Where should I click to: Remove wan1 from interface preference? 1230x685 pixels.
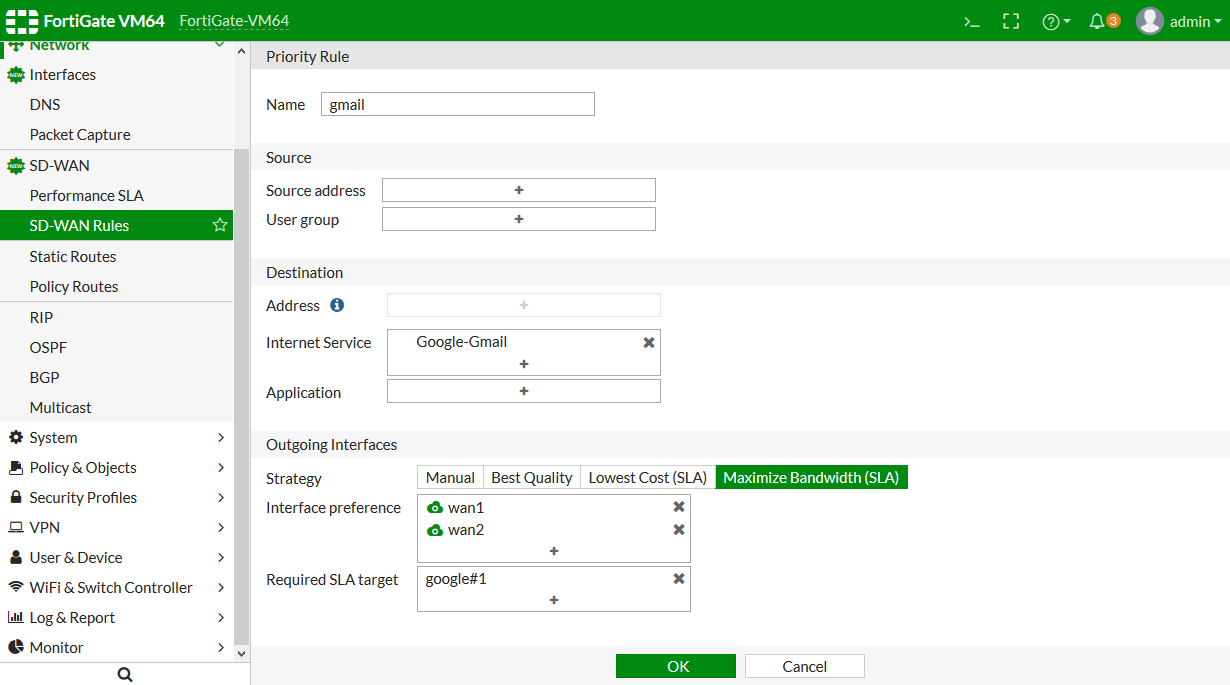coord(679,508)
